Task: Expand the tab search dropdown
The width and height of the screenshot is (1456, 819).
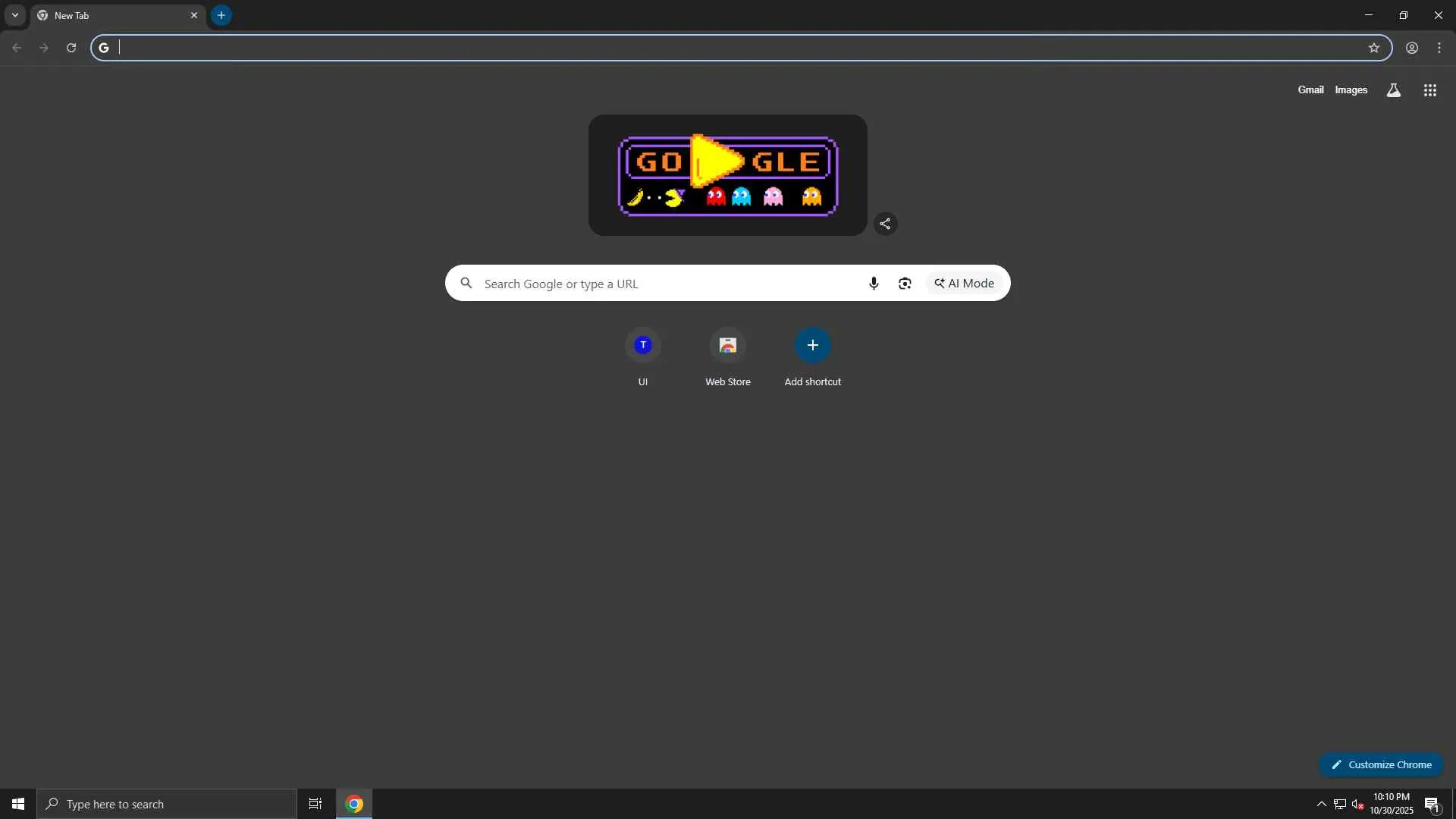Action: pos(14,15)
